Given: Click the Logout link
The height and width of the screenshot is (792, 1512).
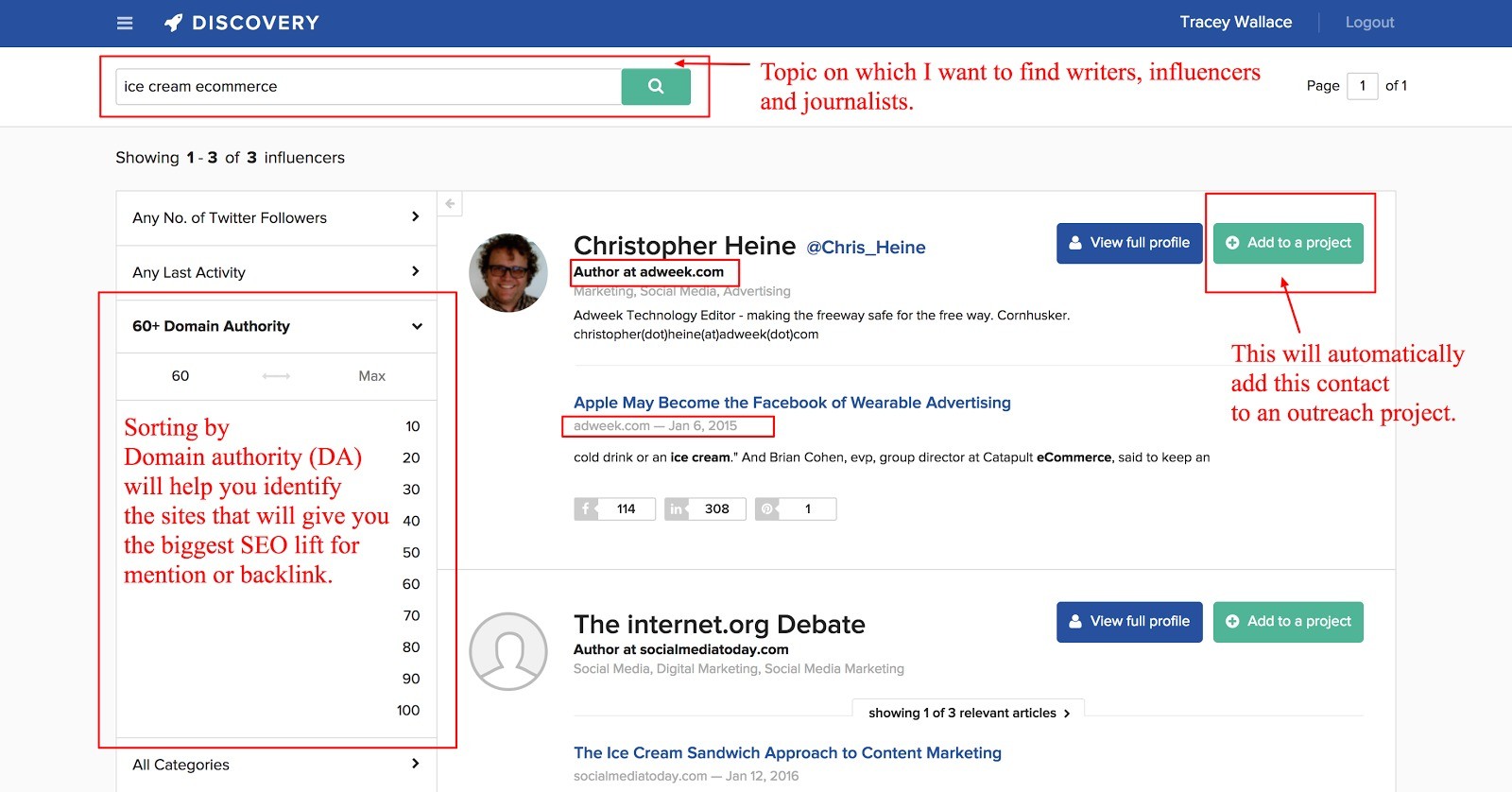Looking at the screenshot, I should (x=1369, y=23).
